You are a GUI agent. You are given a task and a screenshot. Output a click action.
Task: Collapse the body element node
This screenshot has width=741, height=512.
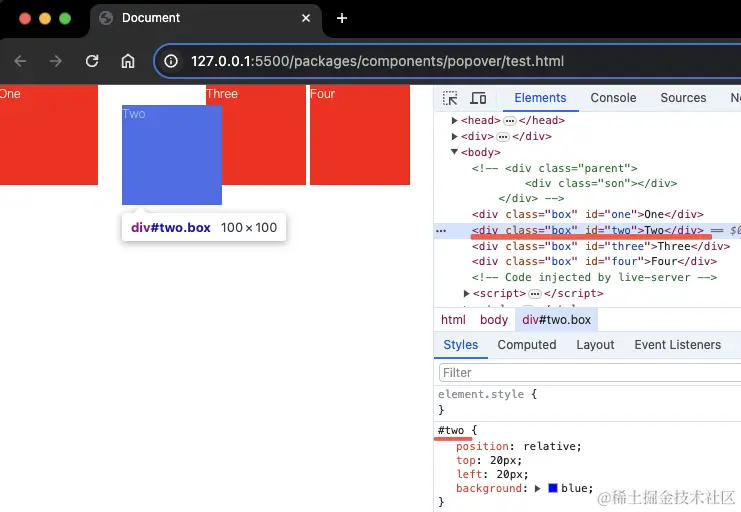coord(455,152)
